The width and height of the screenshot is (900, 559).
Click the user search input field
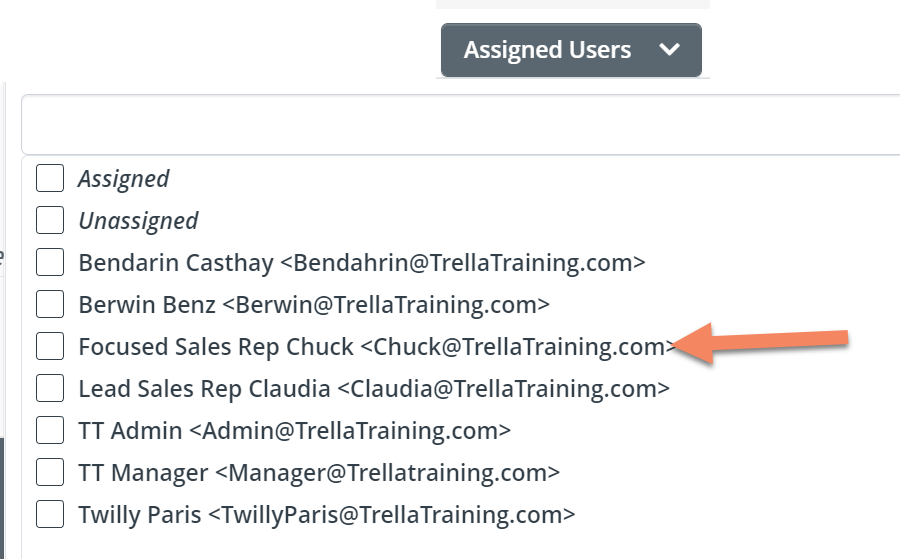[x=461, y=125]
